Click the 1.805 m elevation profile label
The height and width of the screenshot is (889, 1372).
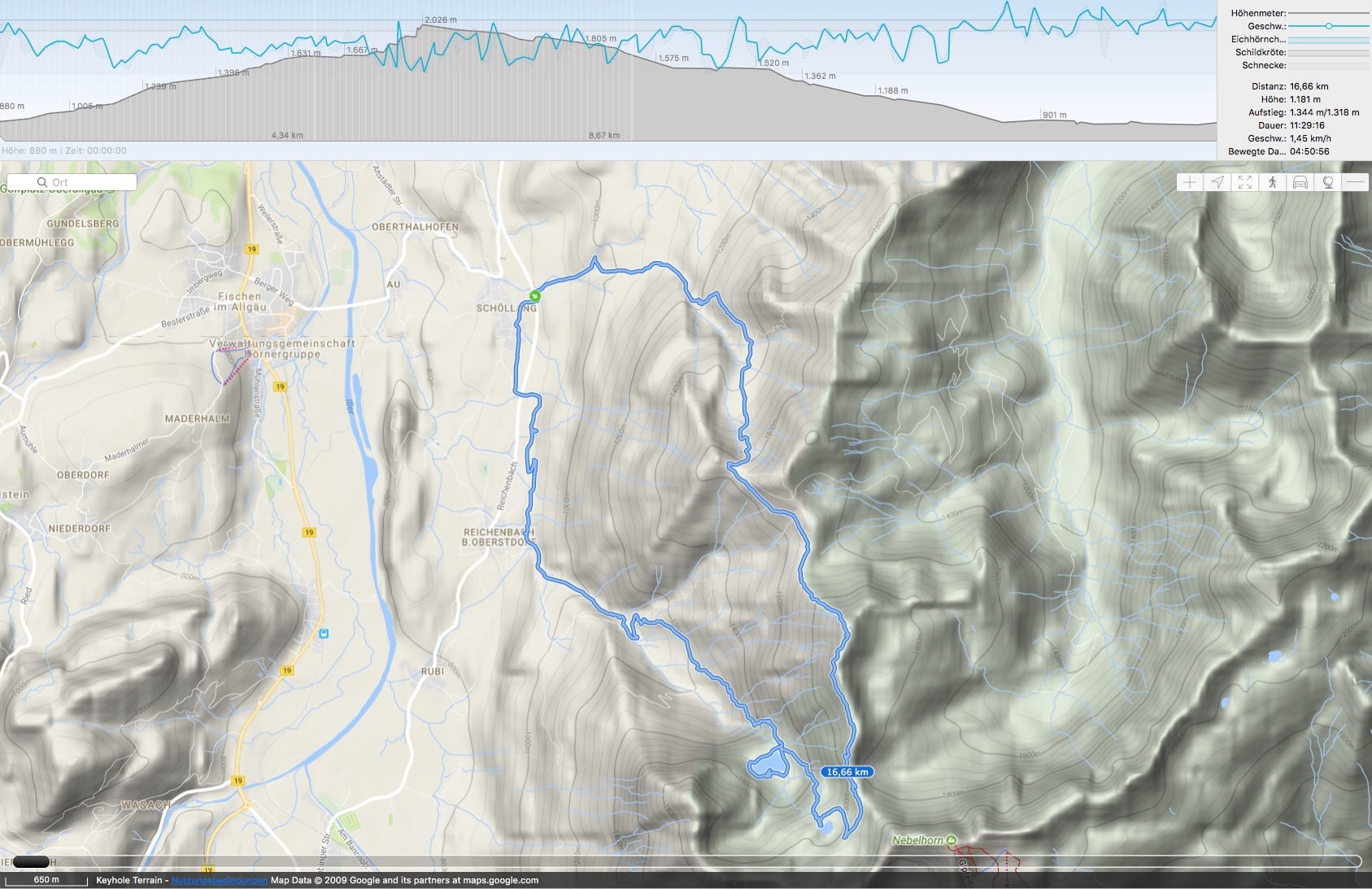click(600, 38)
